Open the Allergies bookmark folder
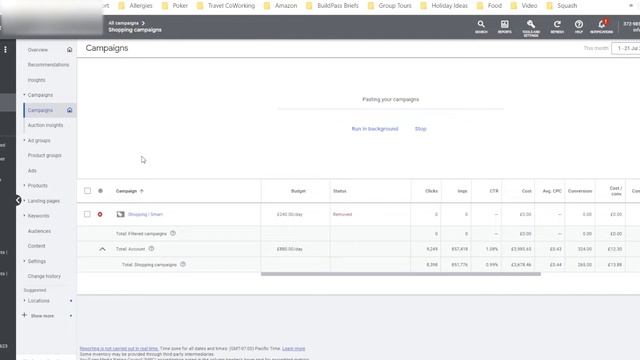This screenshot has height=360, width=640. 136,6
